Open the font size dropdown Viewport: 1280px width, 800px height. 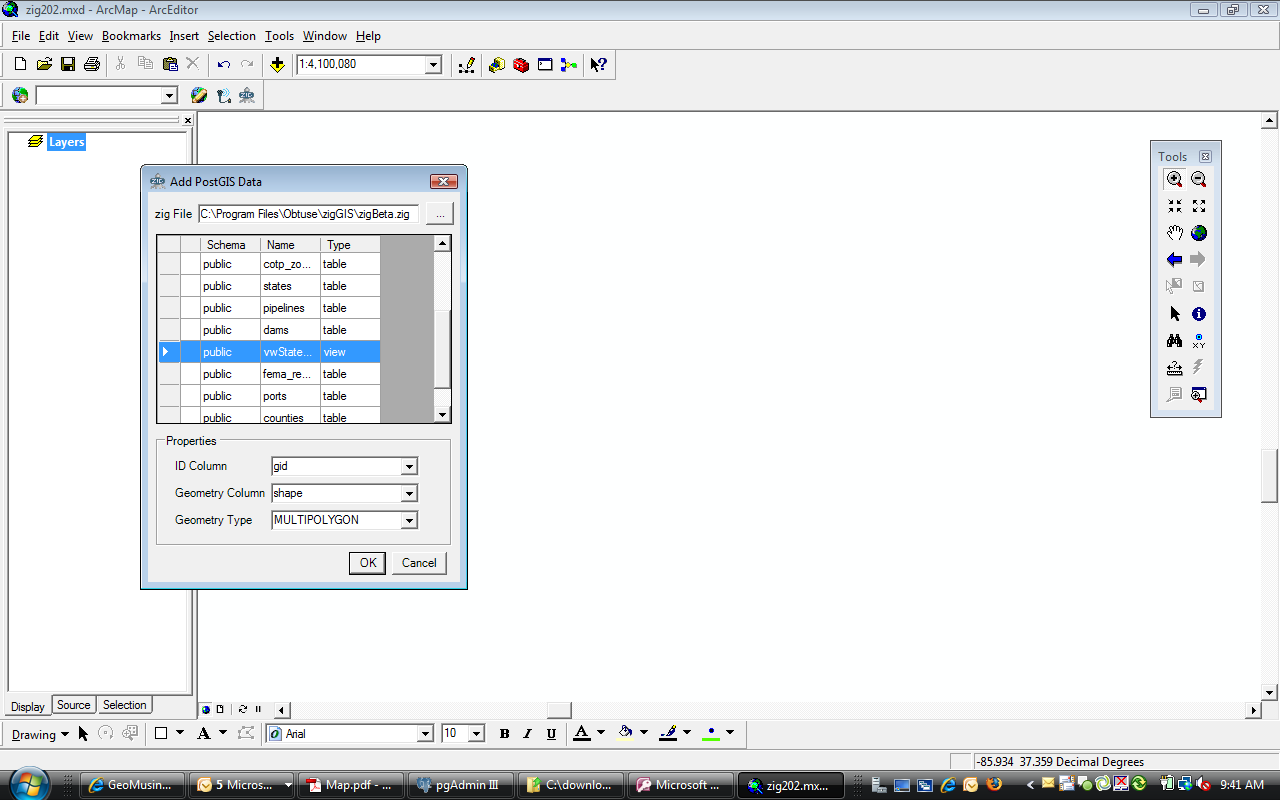(477, 734)
